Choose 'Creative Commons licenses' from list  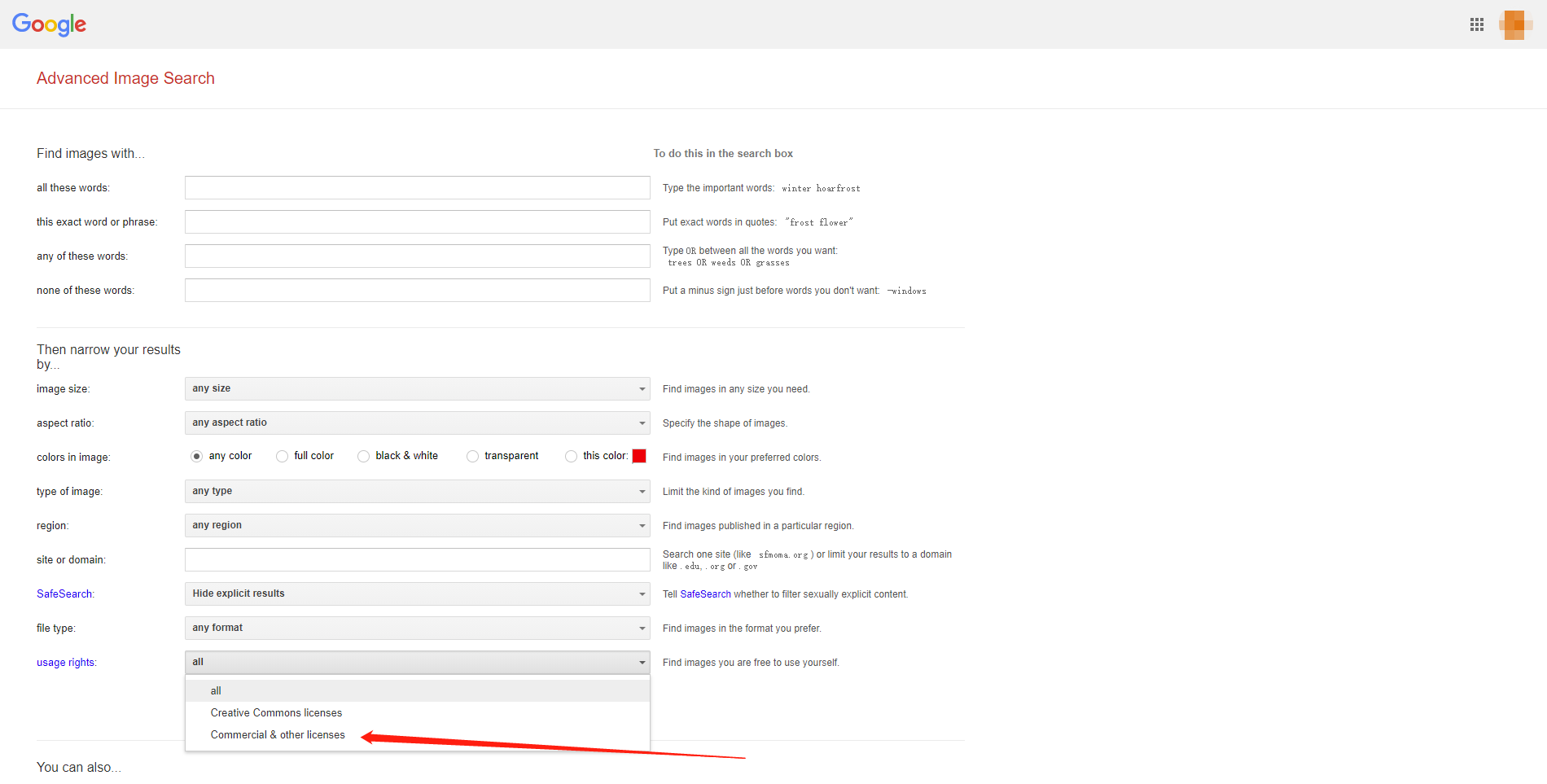click(x=276, y=712)
